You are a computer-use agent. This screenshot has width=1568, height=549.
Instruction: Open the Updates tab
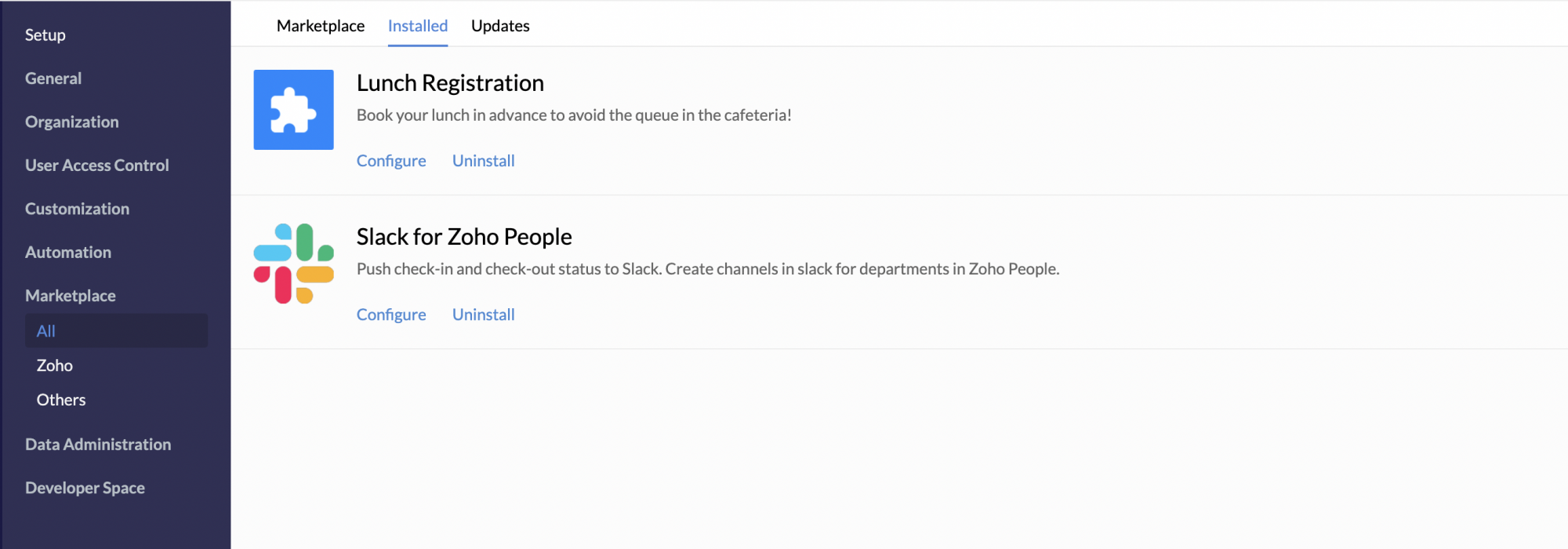coord(500,26)
